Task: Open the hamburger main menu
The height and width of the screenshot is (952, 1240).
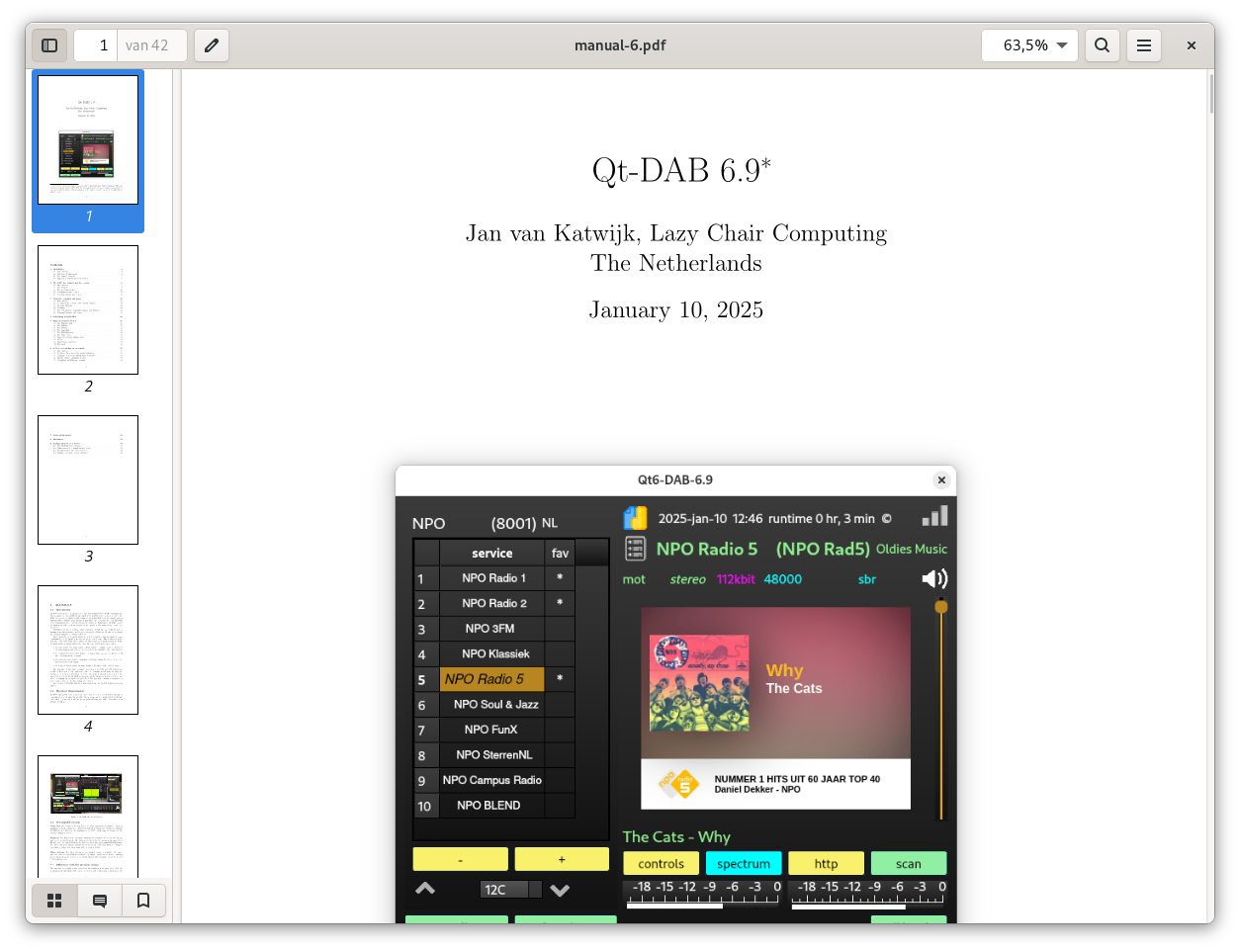Action: pos(1144,45)
